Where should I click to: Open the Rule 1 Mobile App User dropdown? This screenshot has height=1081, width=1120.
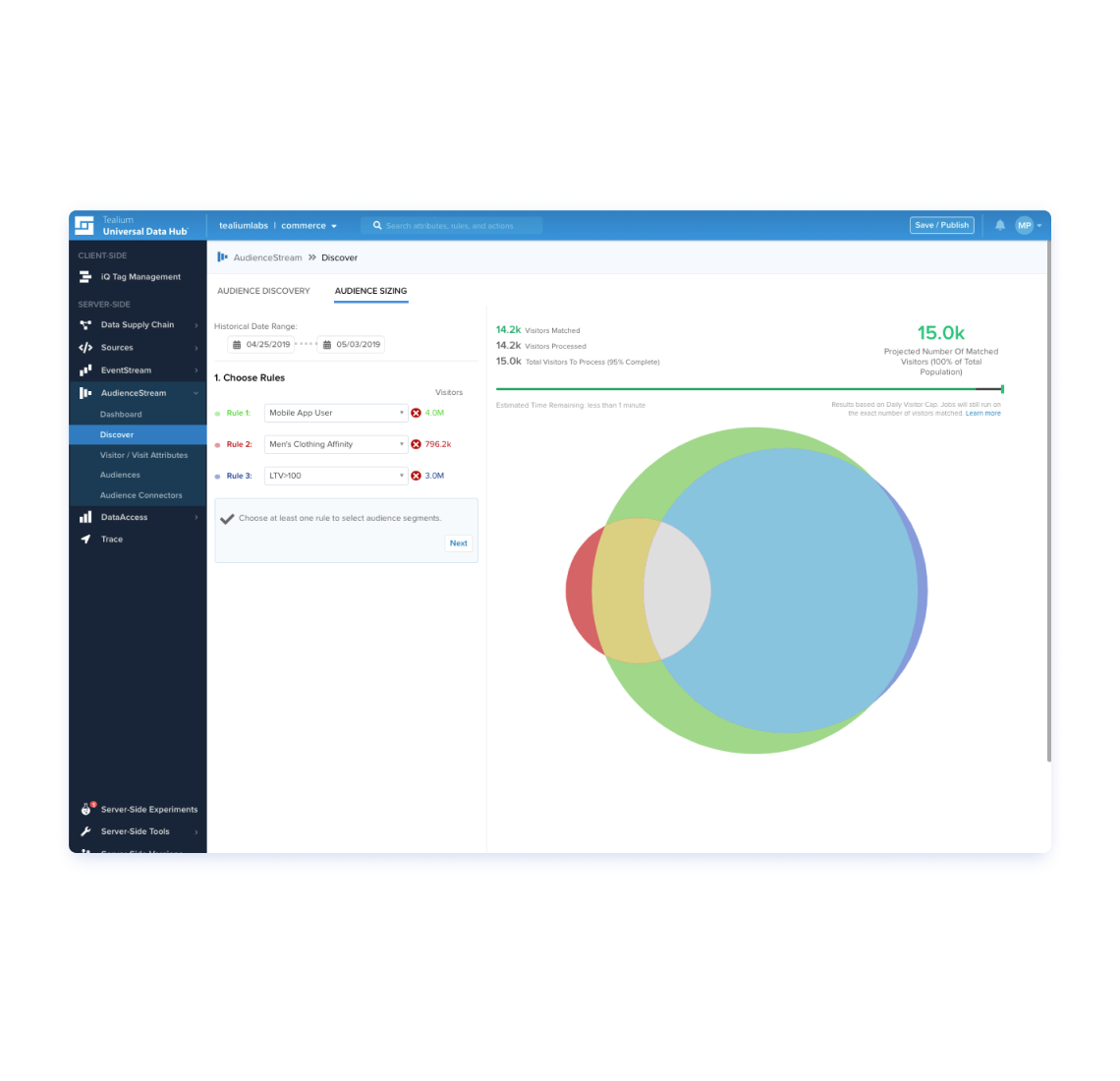click(336, 413)
